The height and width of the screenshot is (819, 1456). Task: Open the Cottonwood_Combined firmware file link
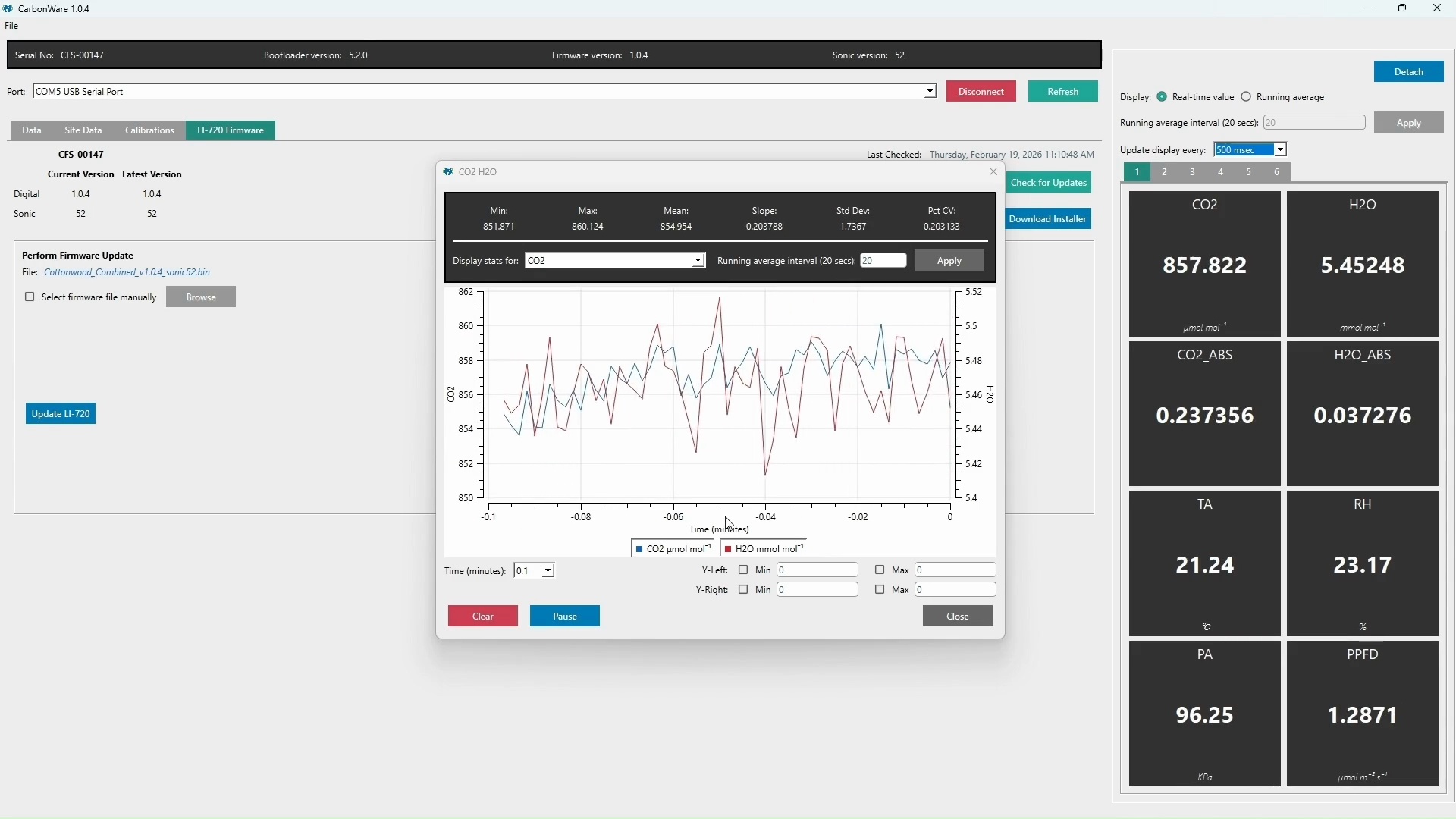tap(127, 272)
